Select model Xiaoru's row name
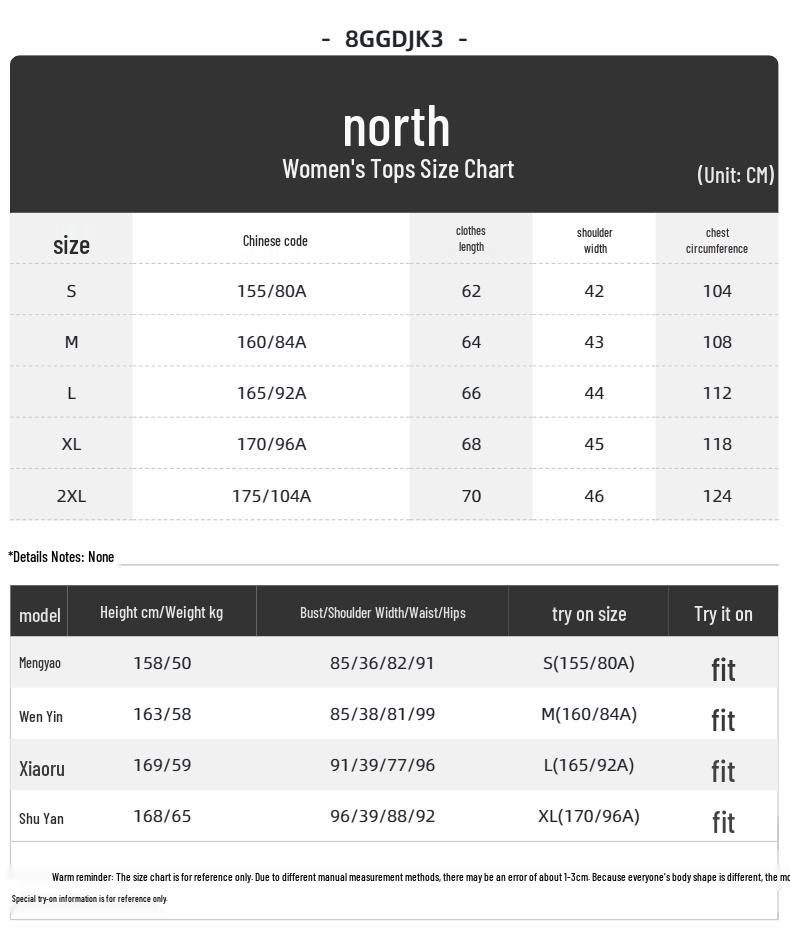This screenshot has width=790, height=940. coord(42,769)
